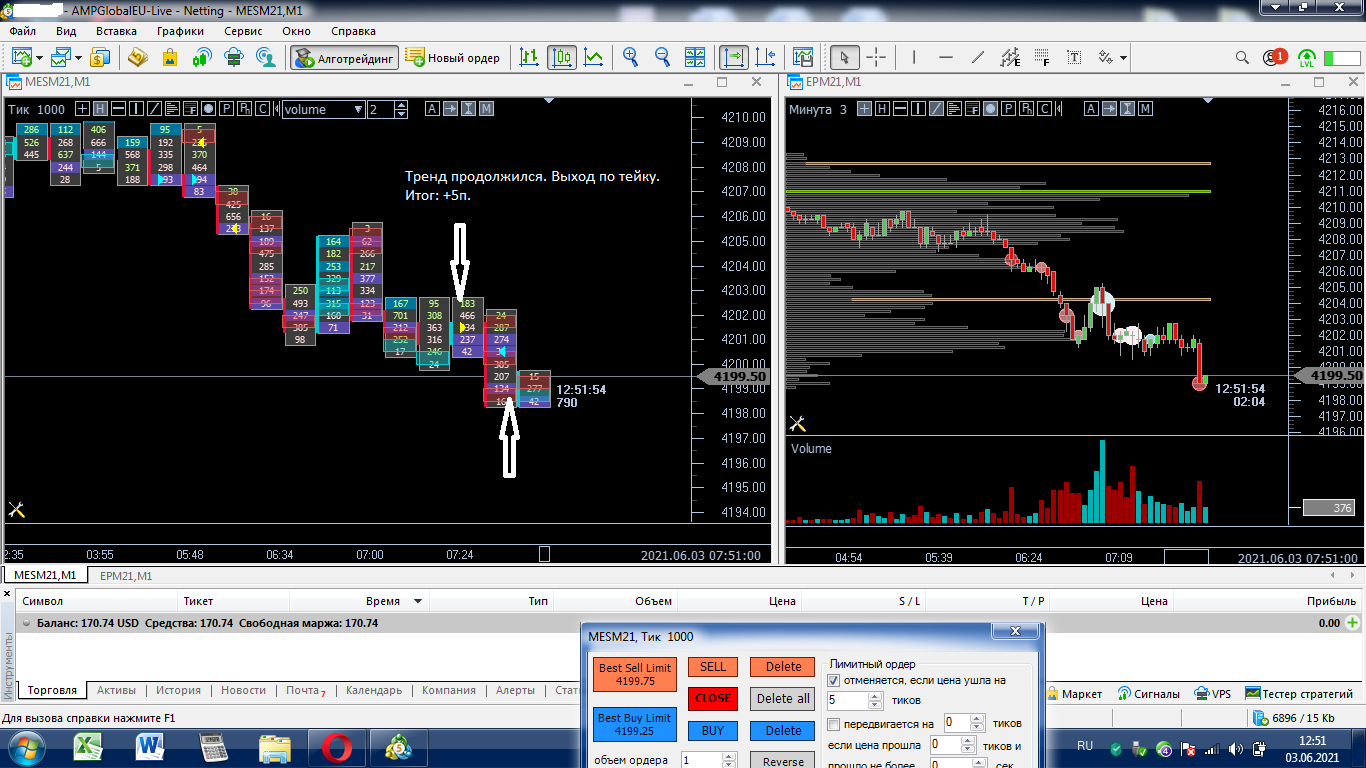
Task: Open the Время column sort arrow
Action: click(x=418, y=601)
